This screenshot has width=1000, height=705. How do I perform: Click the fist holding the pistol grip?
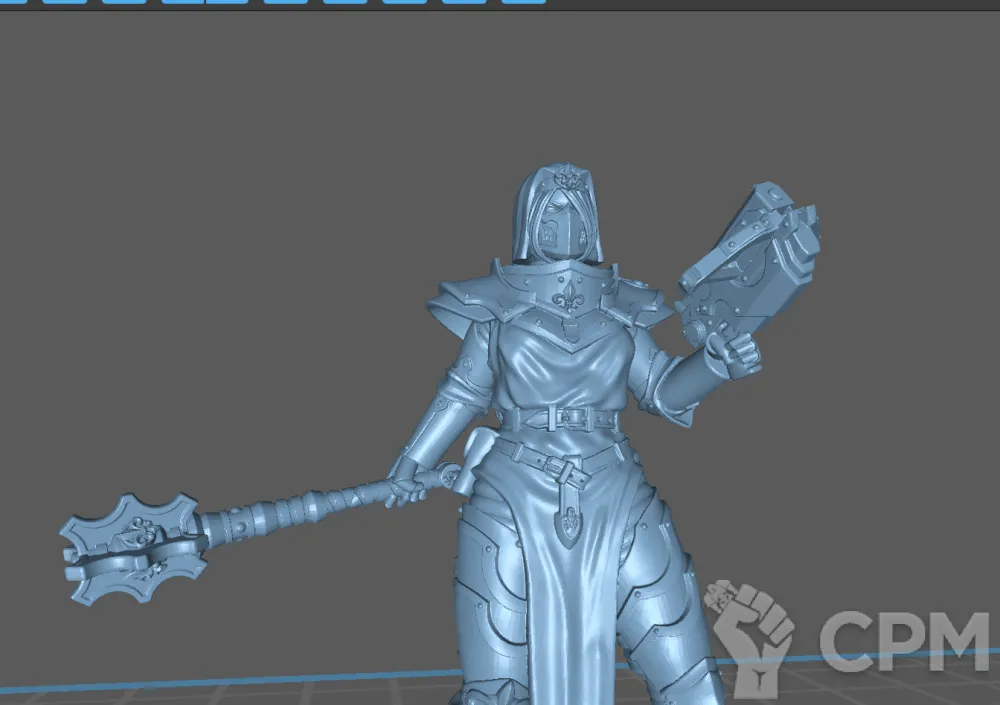click(733, 353)
